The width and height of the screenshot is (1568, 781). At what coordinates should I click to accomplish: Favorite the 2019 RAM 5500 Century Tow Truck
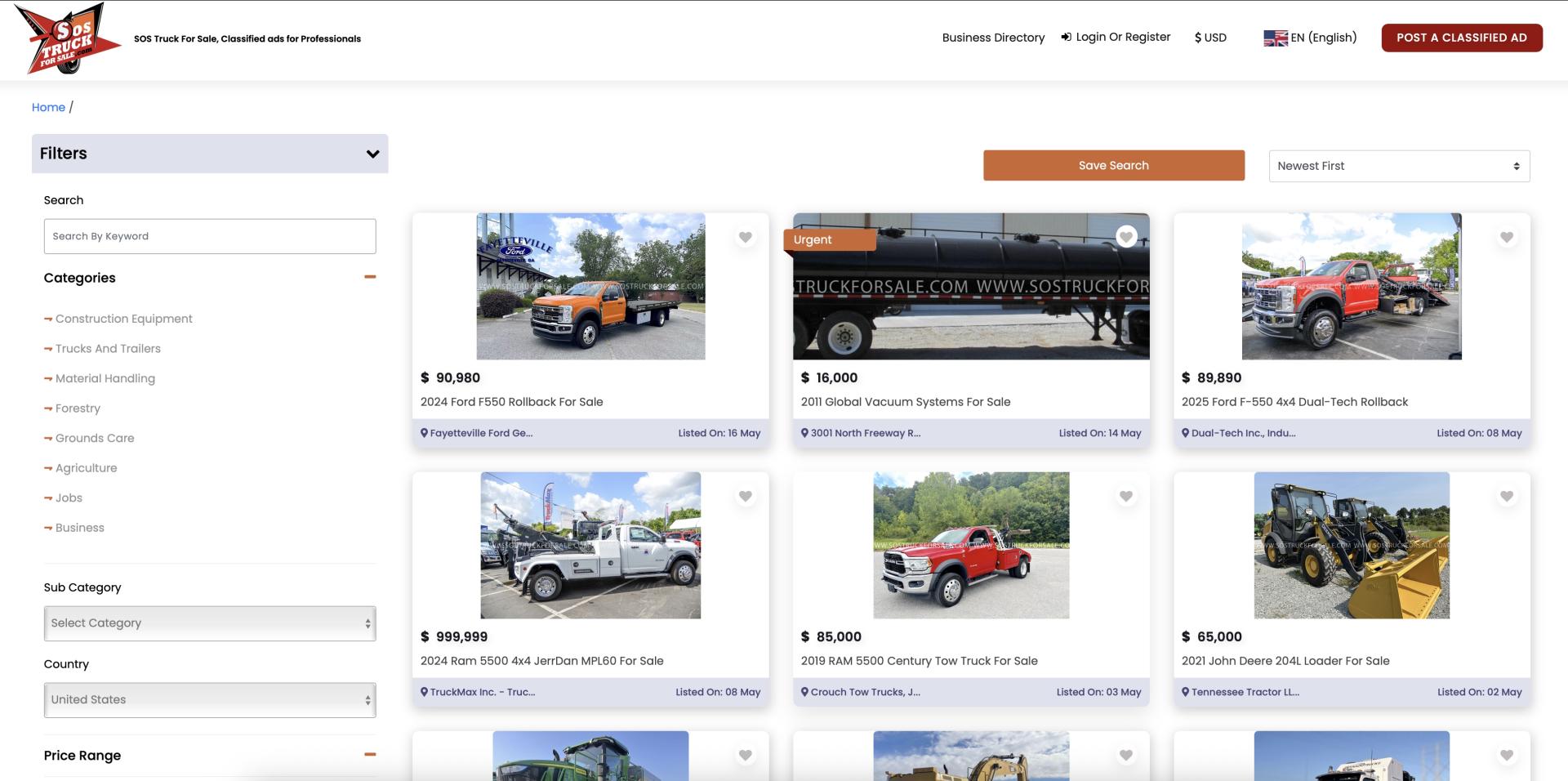coord(1126,496)
